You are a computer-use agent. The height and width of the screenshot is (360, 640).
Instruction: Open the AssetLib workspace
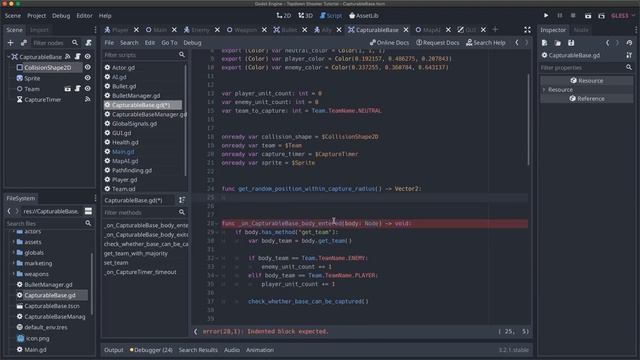coord(364,16)
